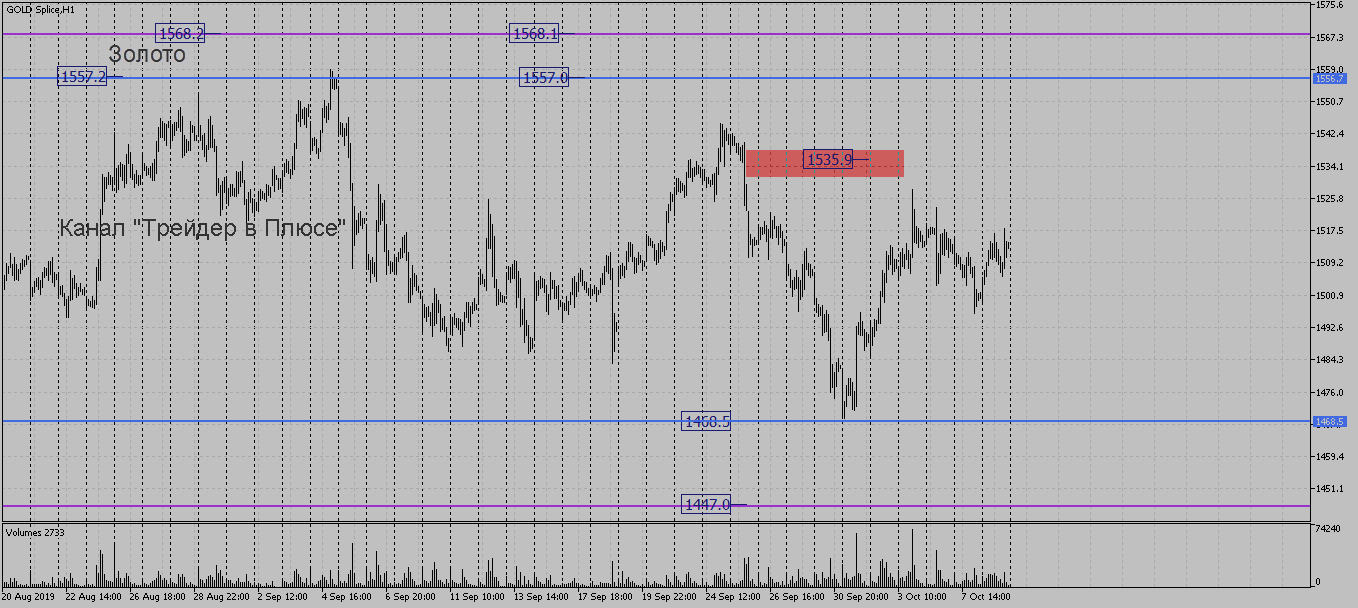Select the "Канал Трейдер в Плюсе" text

click(x=202, y=228)
